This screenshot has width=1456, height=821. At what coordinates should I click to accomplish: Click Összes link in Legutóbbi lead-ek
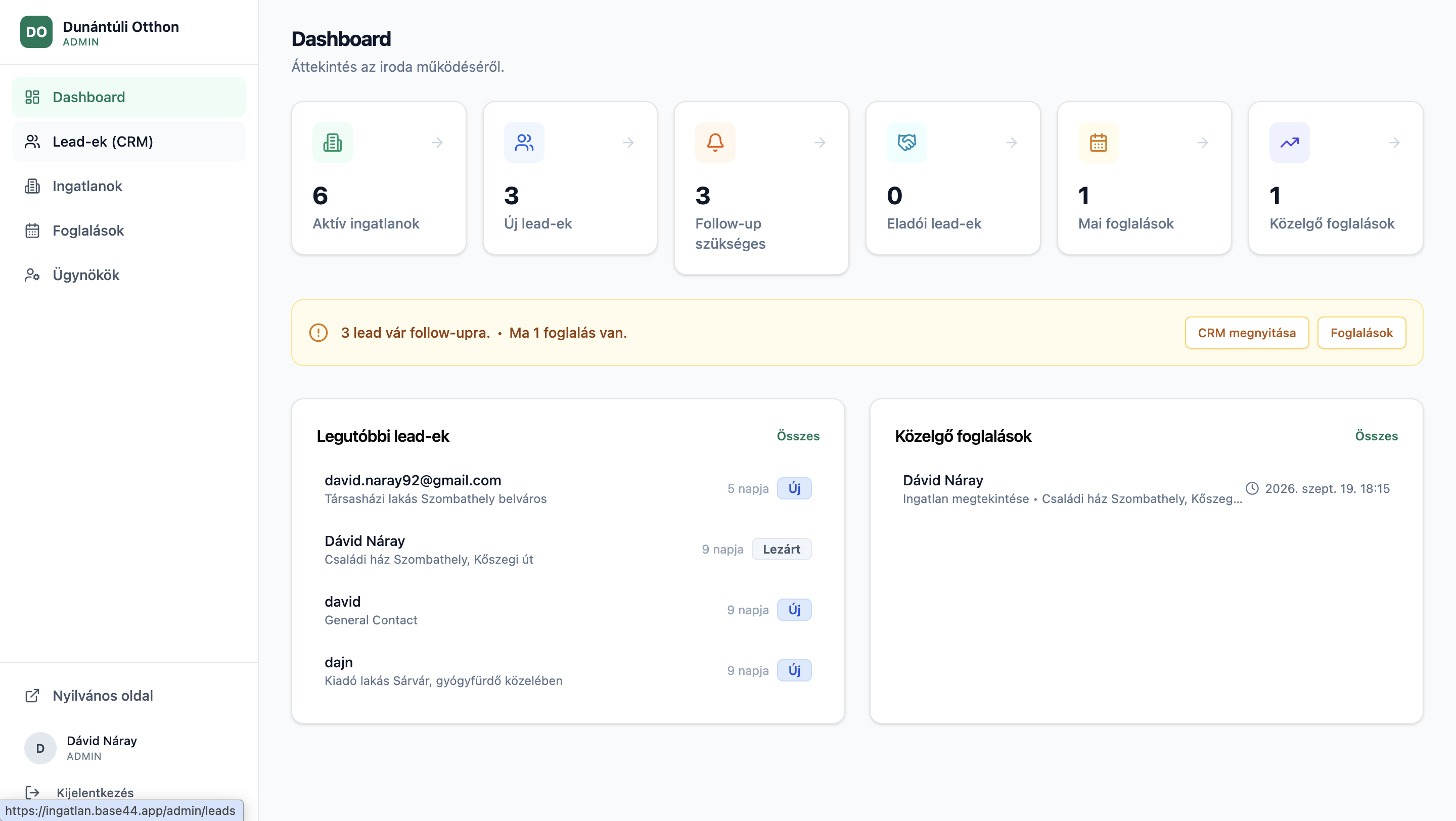tap(798, 436)
